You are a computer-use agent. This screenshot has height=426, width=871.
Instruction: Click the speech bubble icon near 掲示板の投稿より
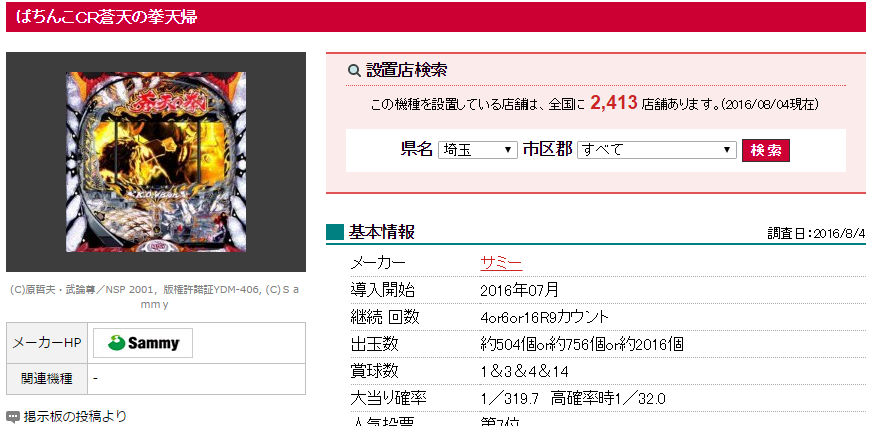tap(12, 416)
